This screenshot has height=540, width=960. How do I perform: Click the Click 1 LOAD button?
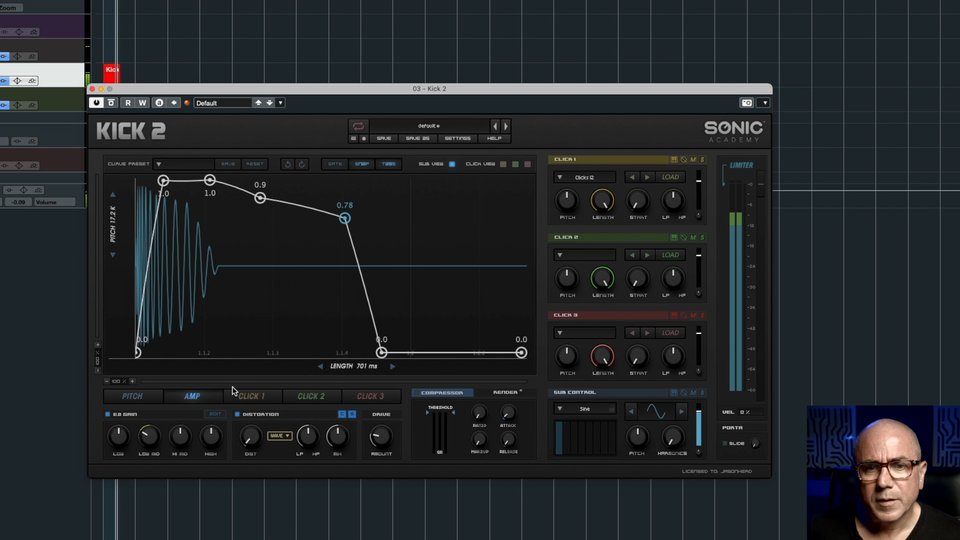(670, 177)
